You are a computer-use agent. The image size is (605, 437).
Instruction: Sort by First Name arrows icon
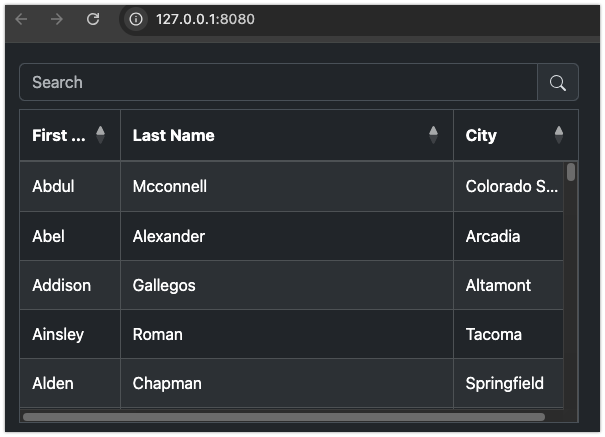point(100,135)
